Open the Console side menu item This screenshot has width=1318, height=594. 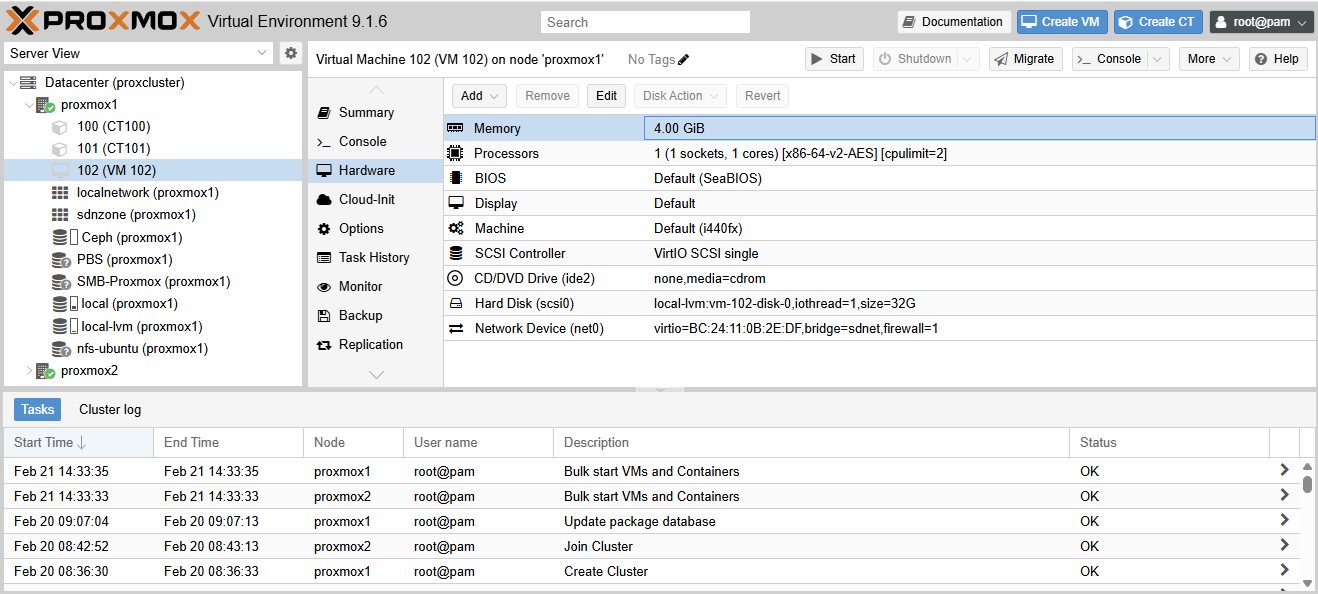click(375, 142)
